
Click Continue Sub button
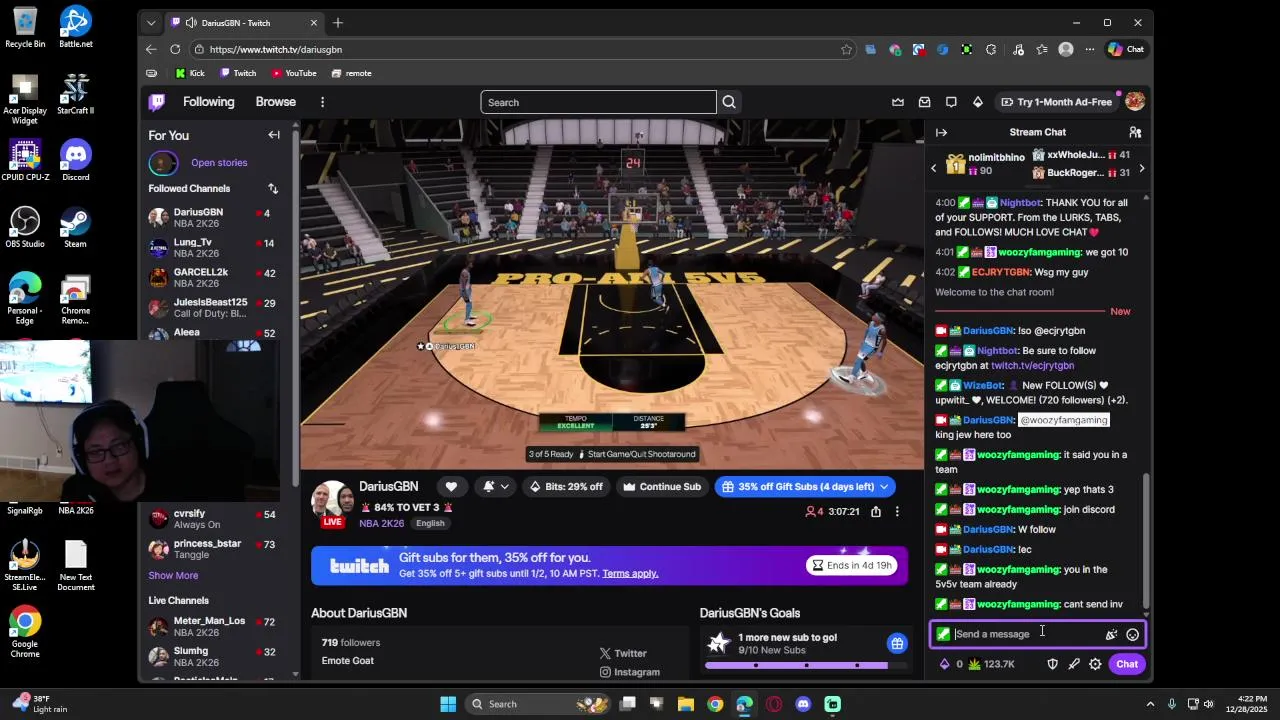[x=661, y=487]
